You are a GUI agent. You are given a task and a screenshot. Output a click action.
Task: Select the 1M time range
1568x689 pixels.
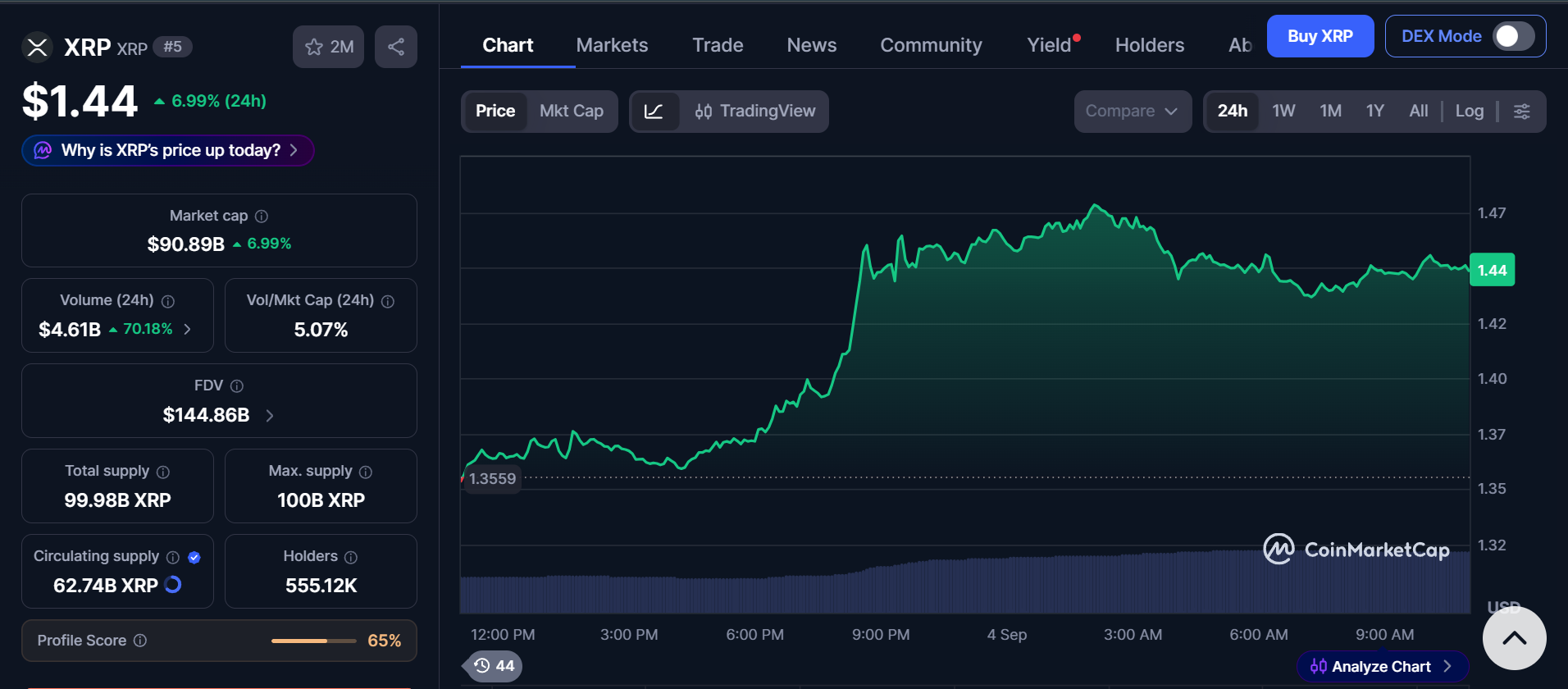1330,112
